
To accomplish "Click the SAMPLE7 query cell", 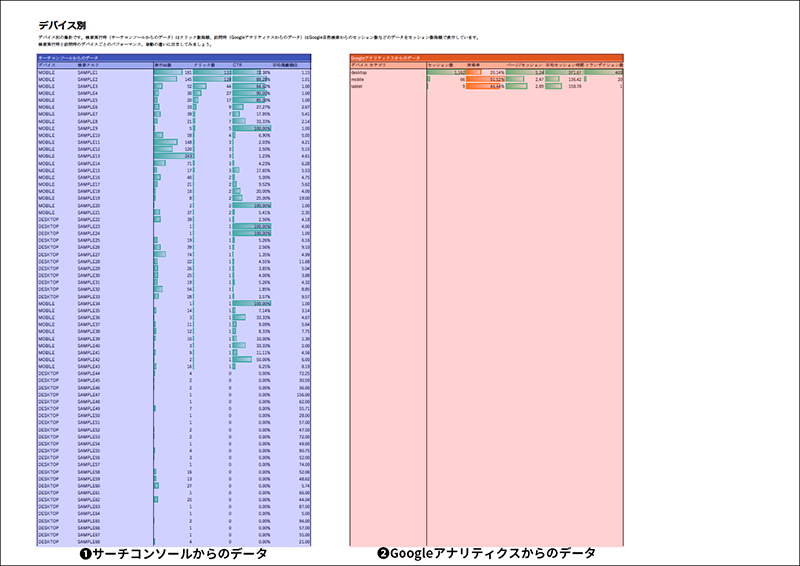I will pyautogui.click(x=87, y=114).
